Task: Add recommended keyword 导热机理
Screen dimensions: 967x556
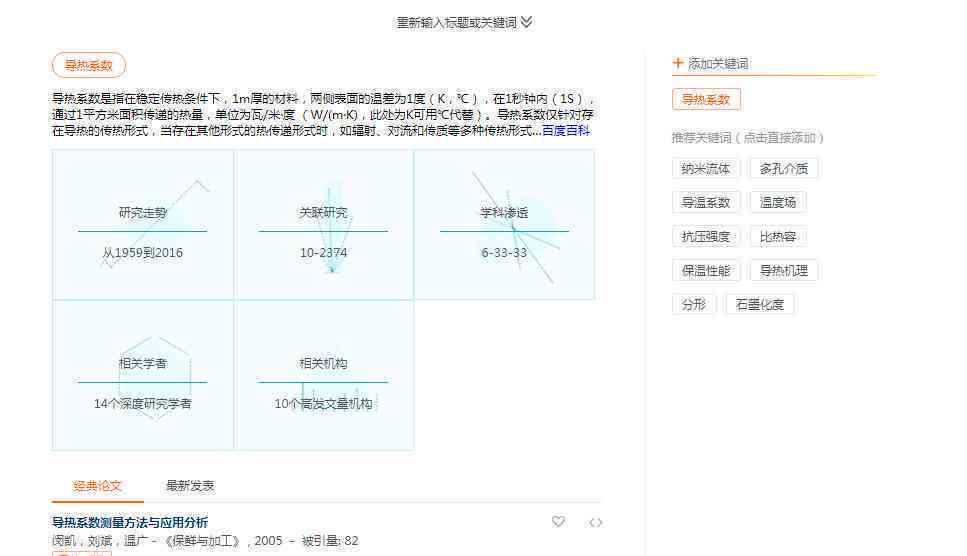Action: coord(784,271)
